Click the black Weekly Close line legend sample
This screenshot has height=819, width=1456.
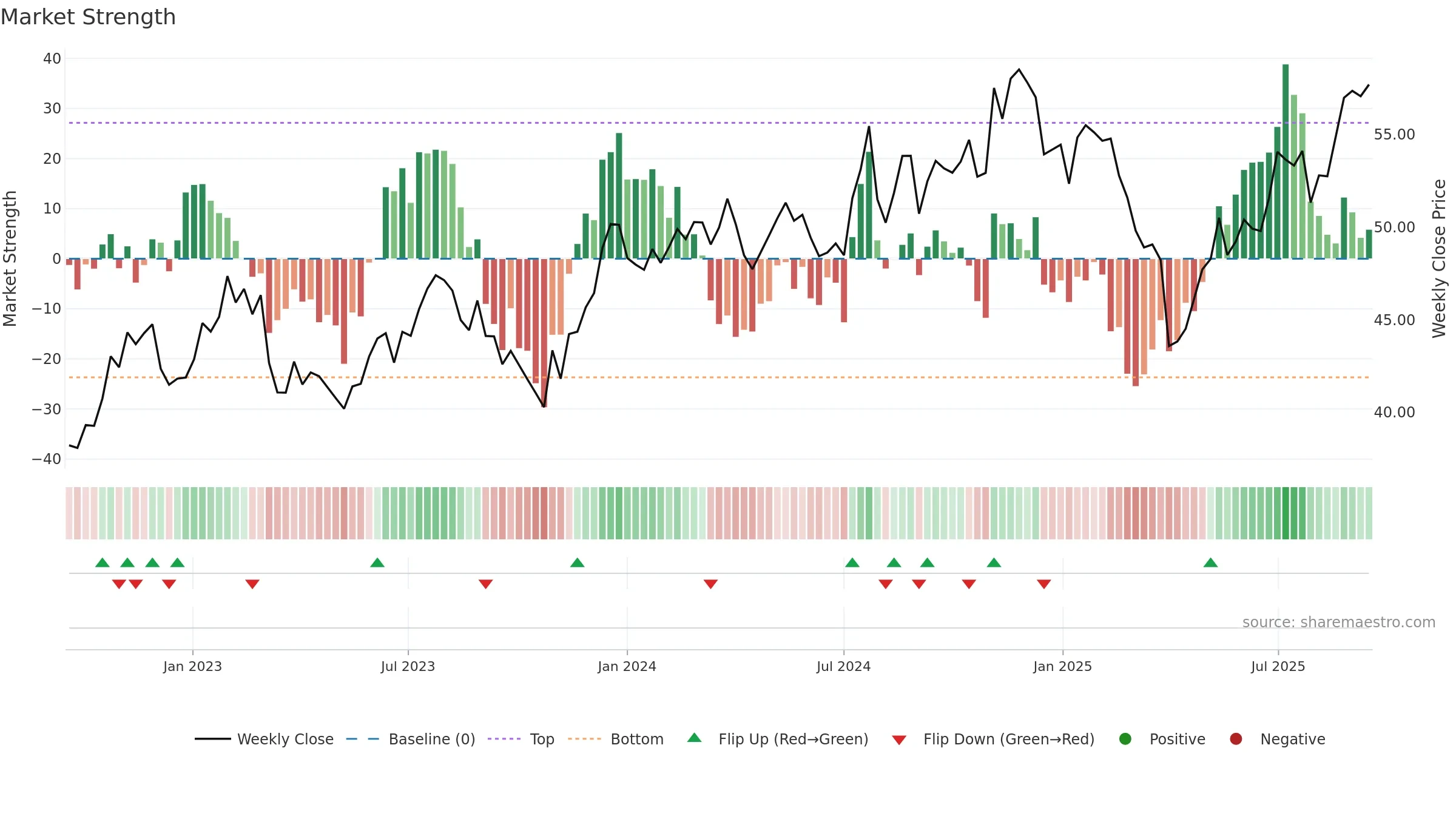coord(213,739)
